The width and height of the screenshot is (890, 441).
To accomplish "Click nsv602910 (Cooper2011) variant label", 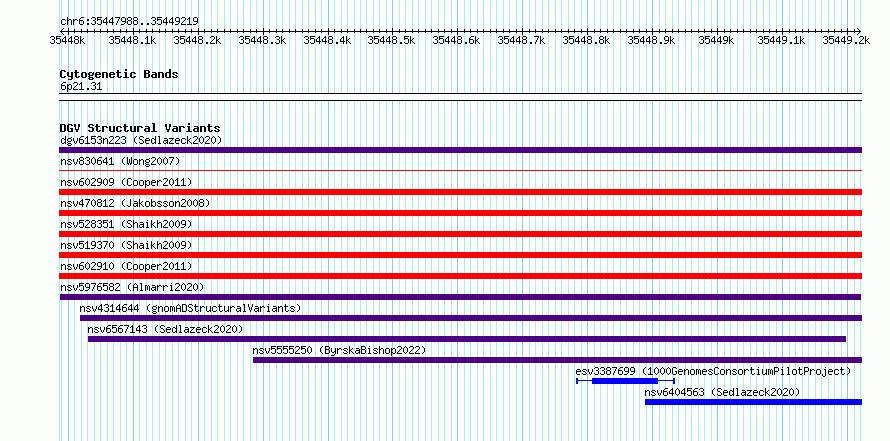I will 126,266.
